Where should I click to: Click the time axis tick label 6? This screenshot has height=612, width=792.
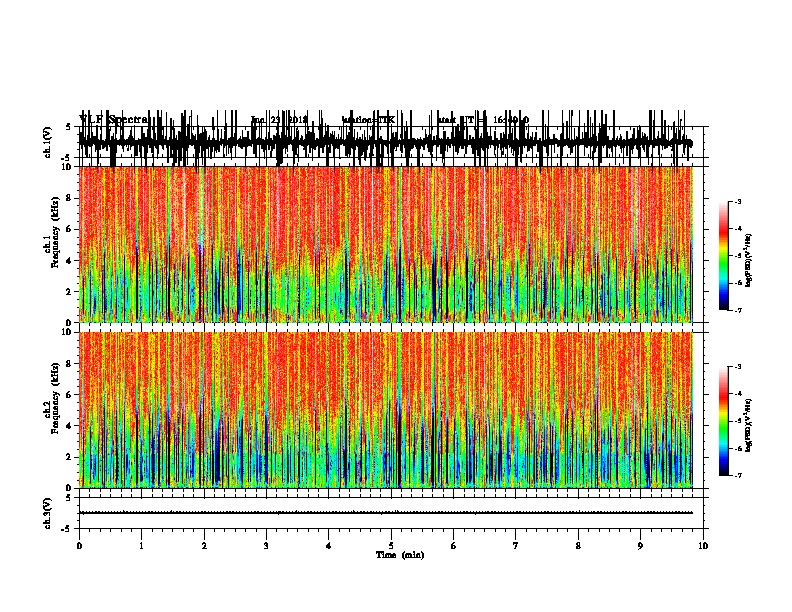tap(453, 546)
